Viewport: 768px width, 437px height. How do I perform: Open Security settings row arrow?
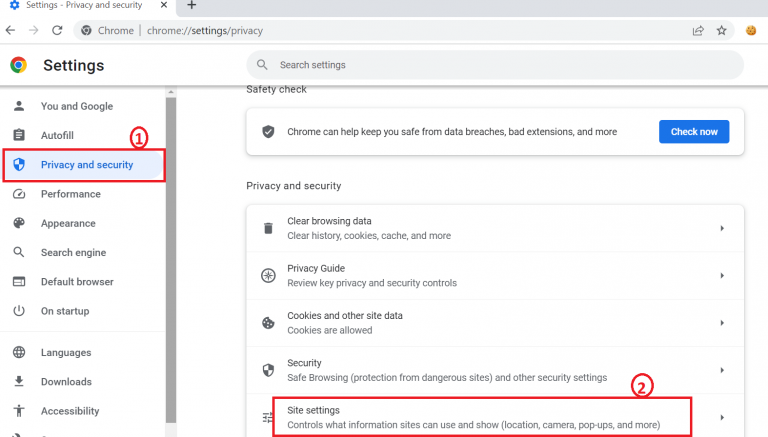point(721,370)
